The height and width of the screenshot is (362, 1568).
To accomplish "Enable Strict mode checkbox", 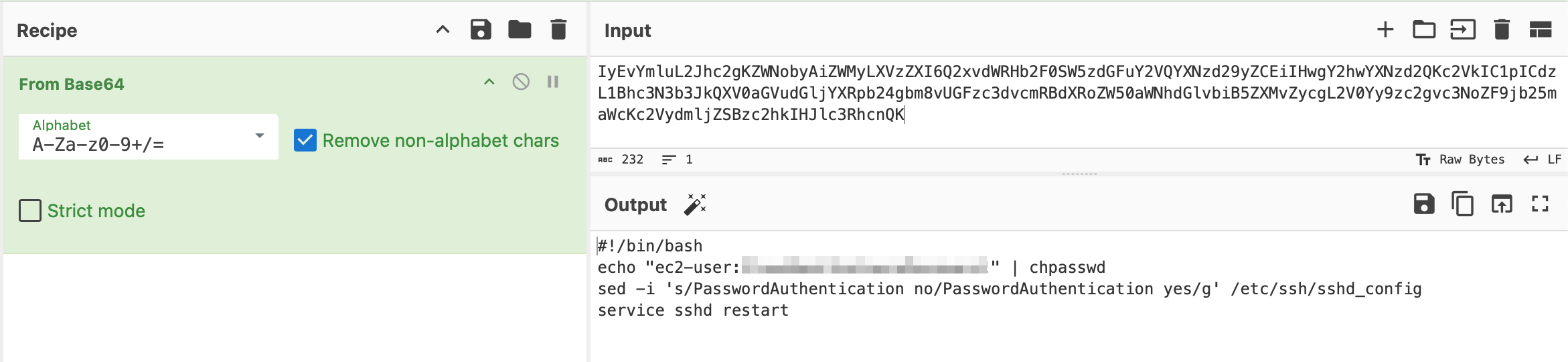I will pos(30,210).
